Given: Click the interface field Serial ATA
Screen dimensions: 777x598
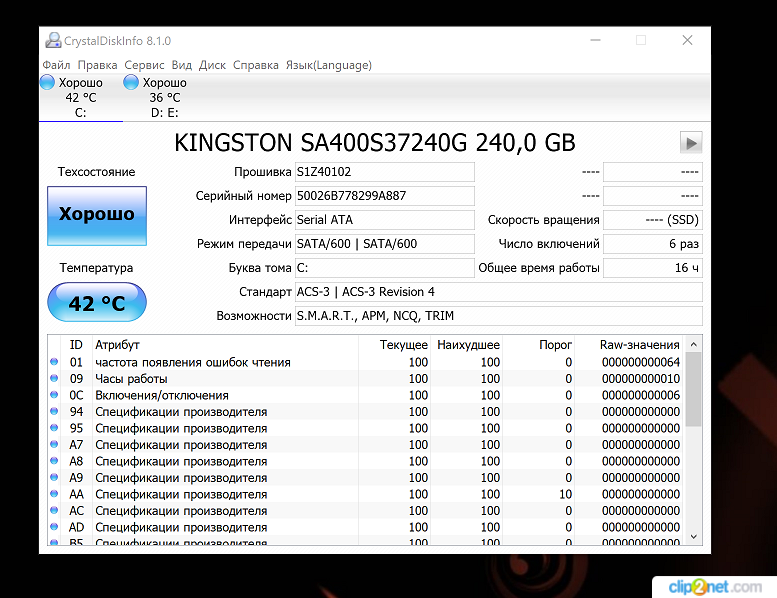Looking at the screenshot, I should point(385,219).
